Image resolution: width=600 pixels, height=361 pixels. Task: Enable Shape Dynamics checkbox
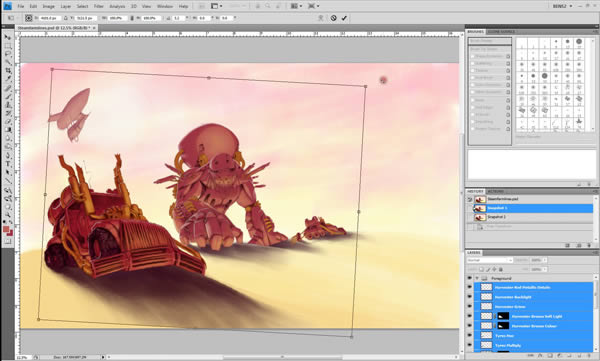473,56
